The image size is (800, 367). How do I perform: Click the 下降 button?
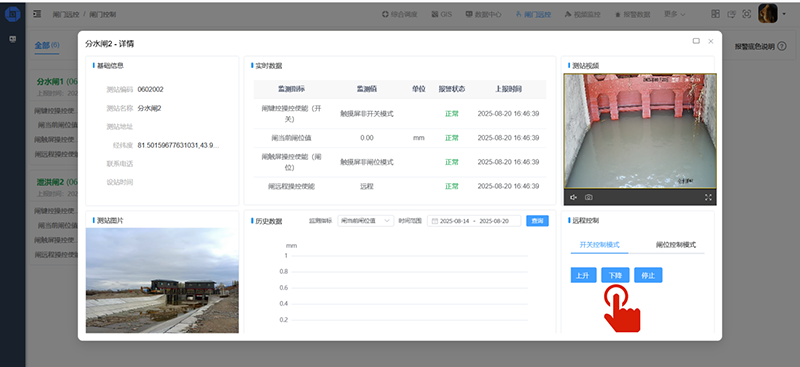tap(615, 275)
